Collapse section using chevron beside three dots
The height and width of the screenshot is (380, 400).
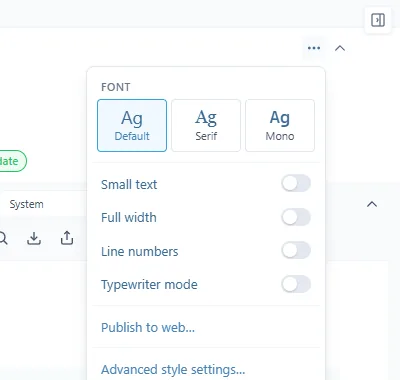pos(340,48)
